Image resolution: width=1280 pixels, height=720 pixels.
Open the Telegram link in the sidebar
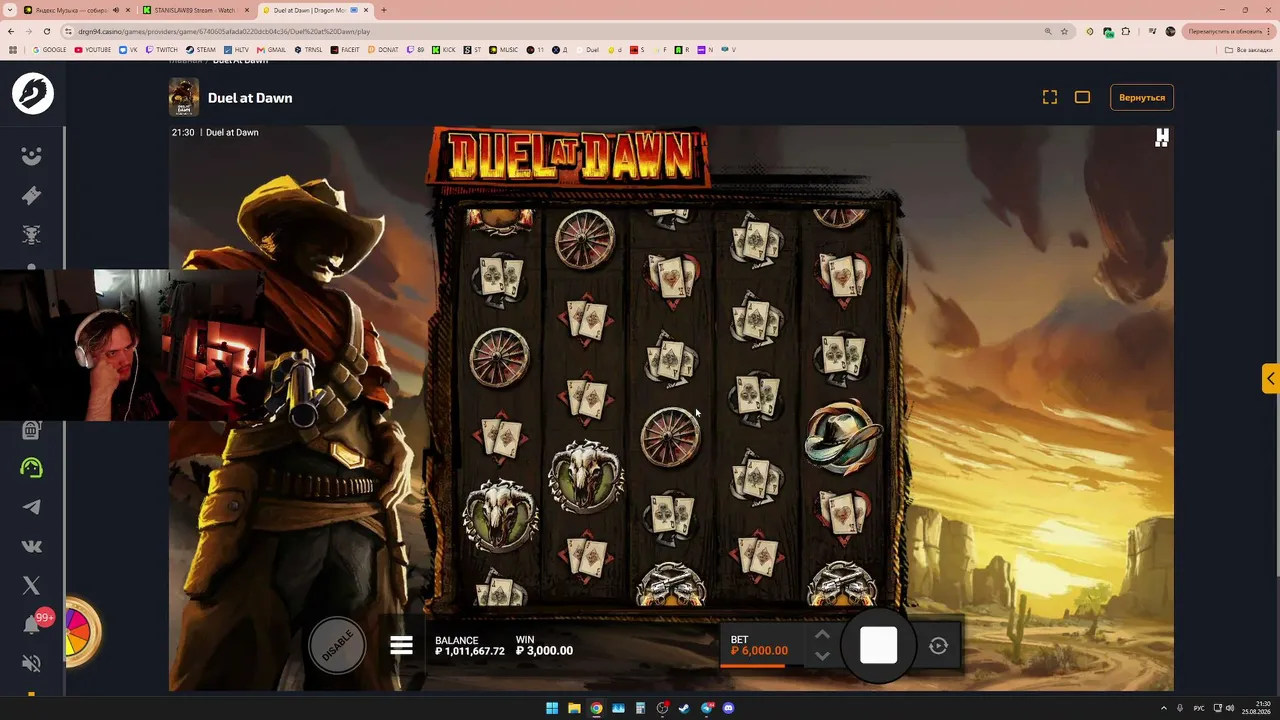(32, 507)
